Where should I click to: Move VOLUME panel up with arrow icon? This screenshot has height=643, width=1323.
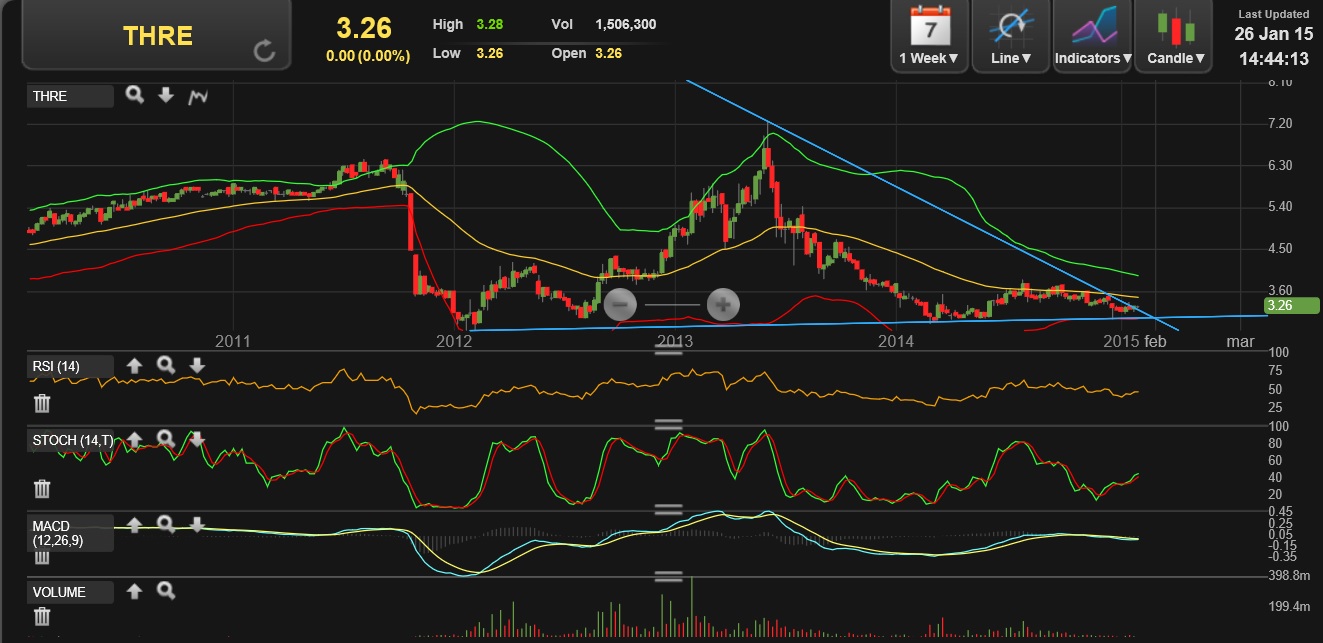click(135, 592)
